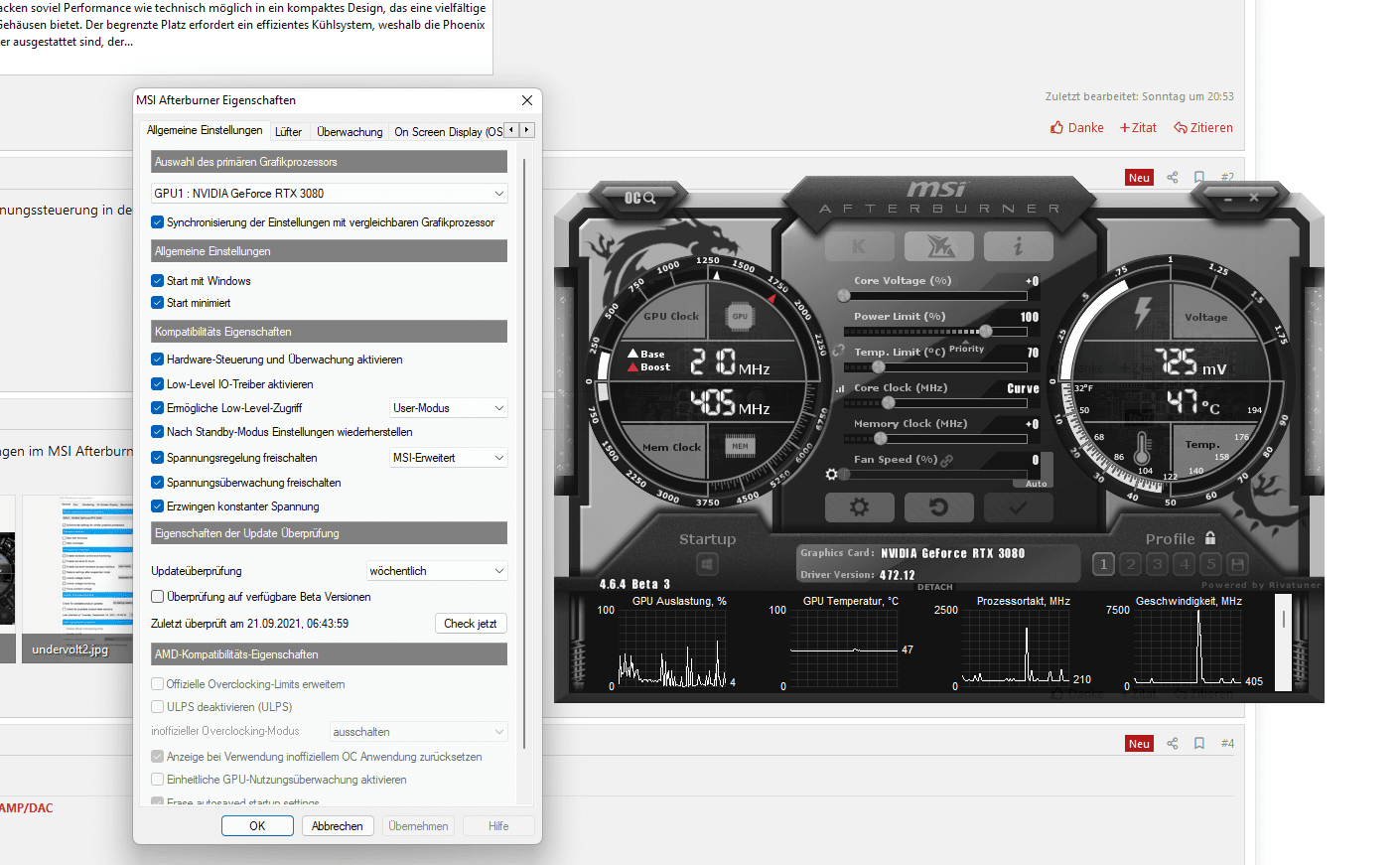Select profile slot 3
Image resolution: width=1400 pixels, height=865 pixels.
point(1157,564)
